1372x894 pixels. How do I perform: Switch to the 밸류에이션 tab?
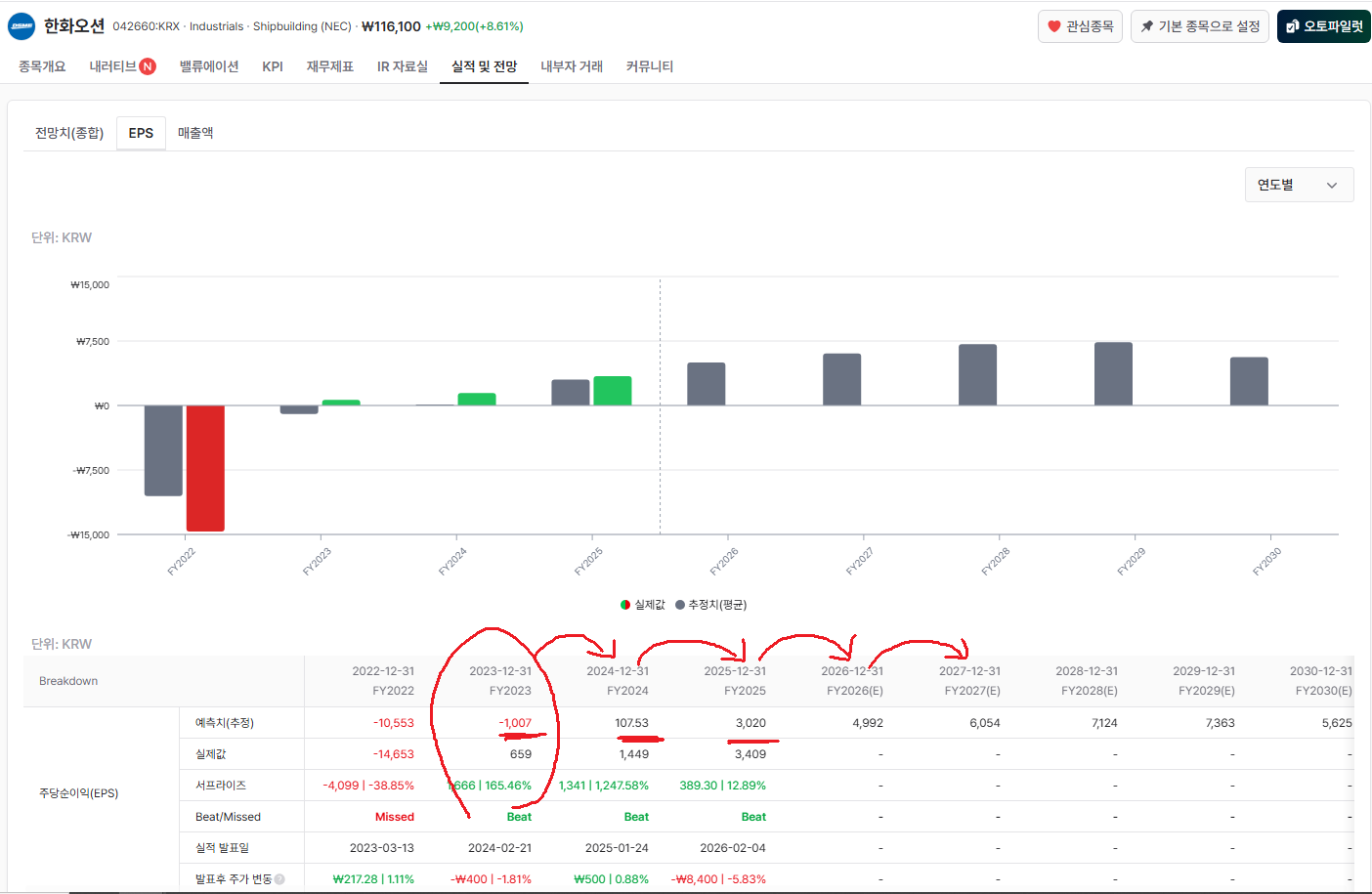tap(209, 66)
